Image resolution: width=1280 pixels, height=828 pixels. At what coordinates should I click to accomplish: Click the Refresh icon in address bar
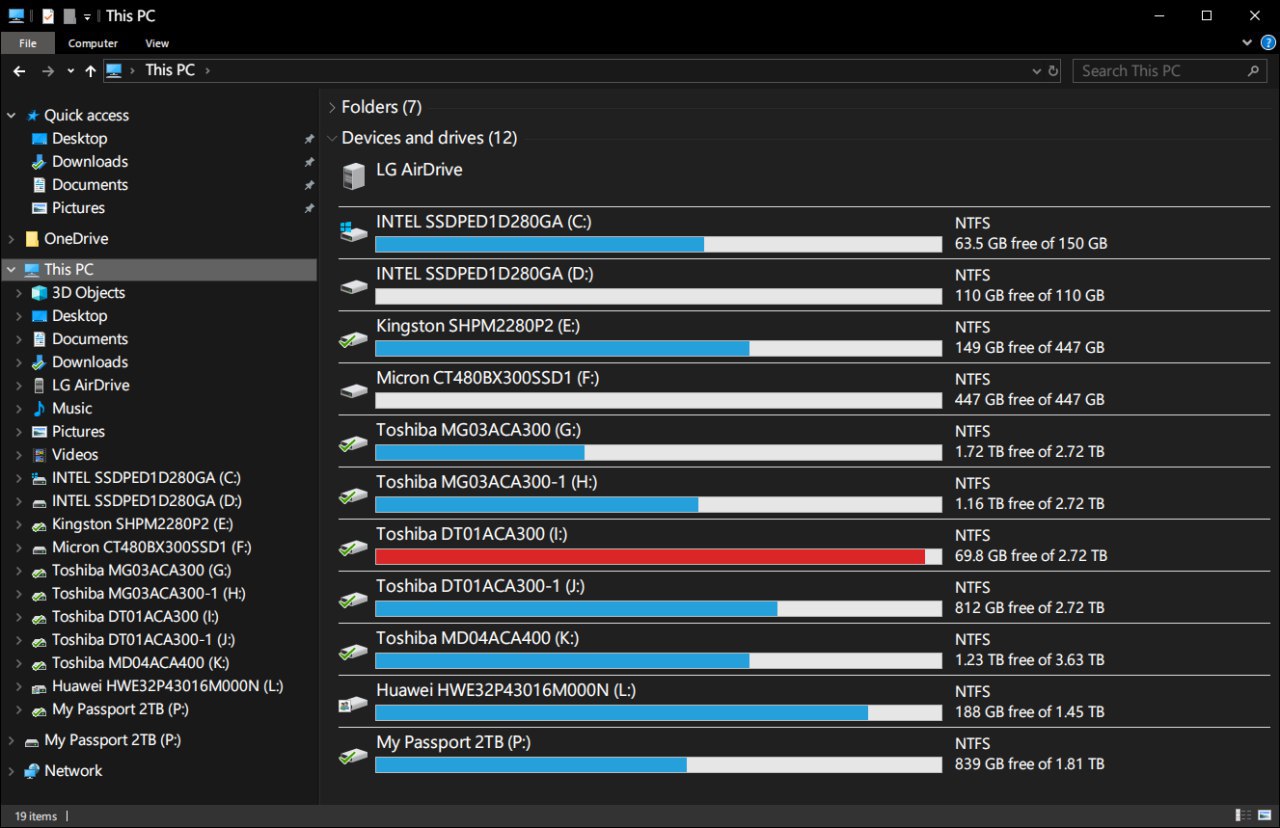click(1053, 71)
